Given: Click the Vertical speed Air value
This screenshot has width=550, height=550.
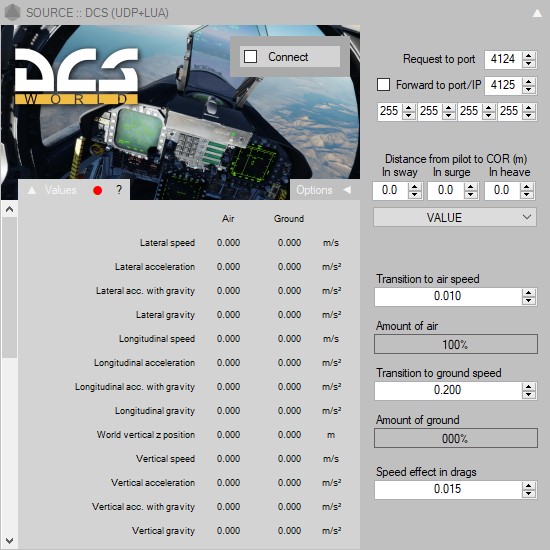Looking at the screenshot, I should coord(228,459).
